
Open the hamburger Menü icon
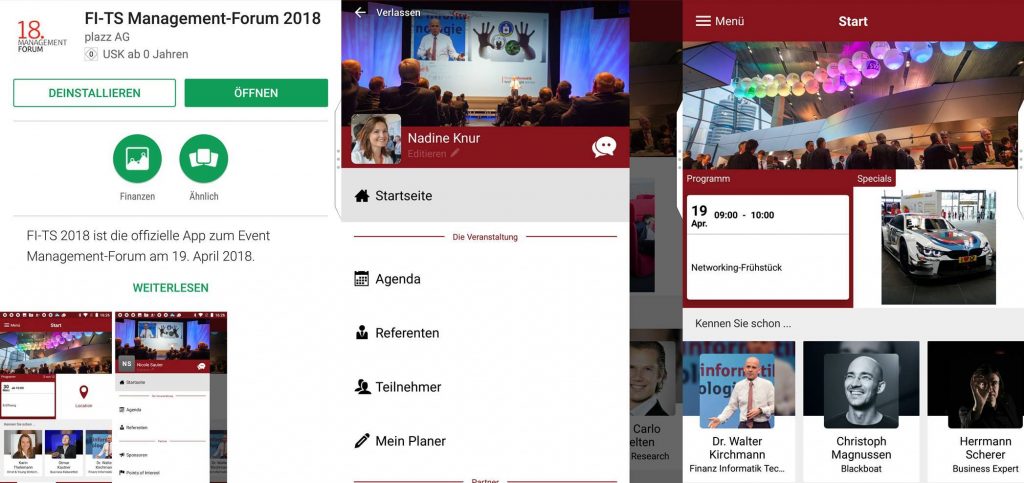[703, 21]
